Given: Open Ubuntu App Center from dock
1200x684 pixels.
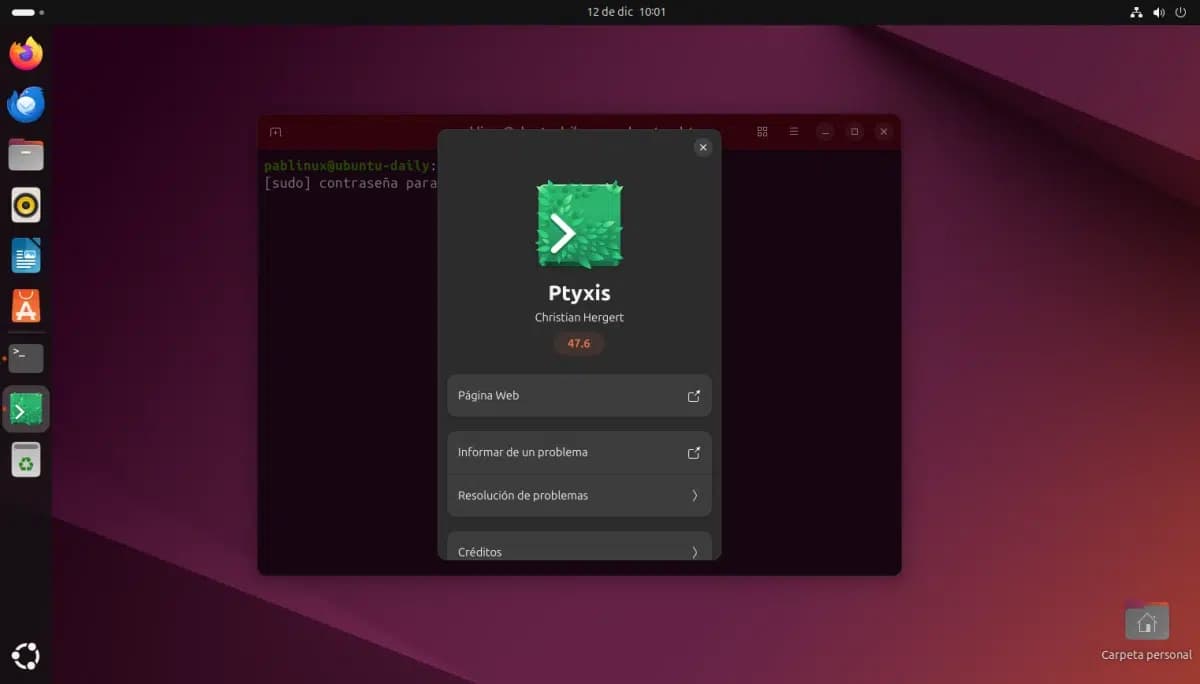Looking at the screenshot, I should (x=26, y=306).
